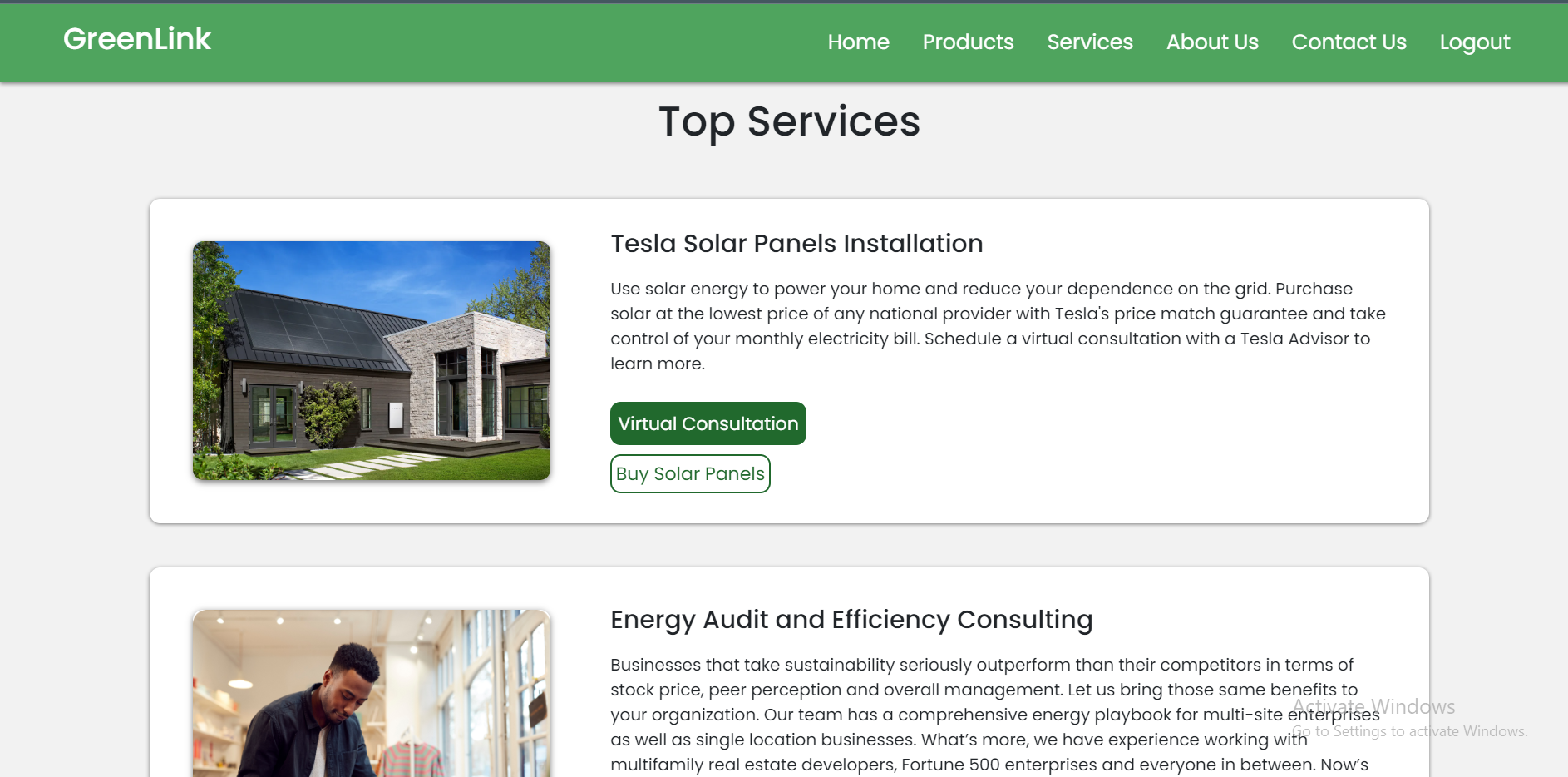
Task: Click the Tesla Solar Panels Installation heading
Action: [x=796, y=244]
